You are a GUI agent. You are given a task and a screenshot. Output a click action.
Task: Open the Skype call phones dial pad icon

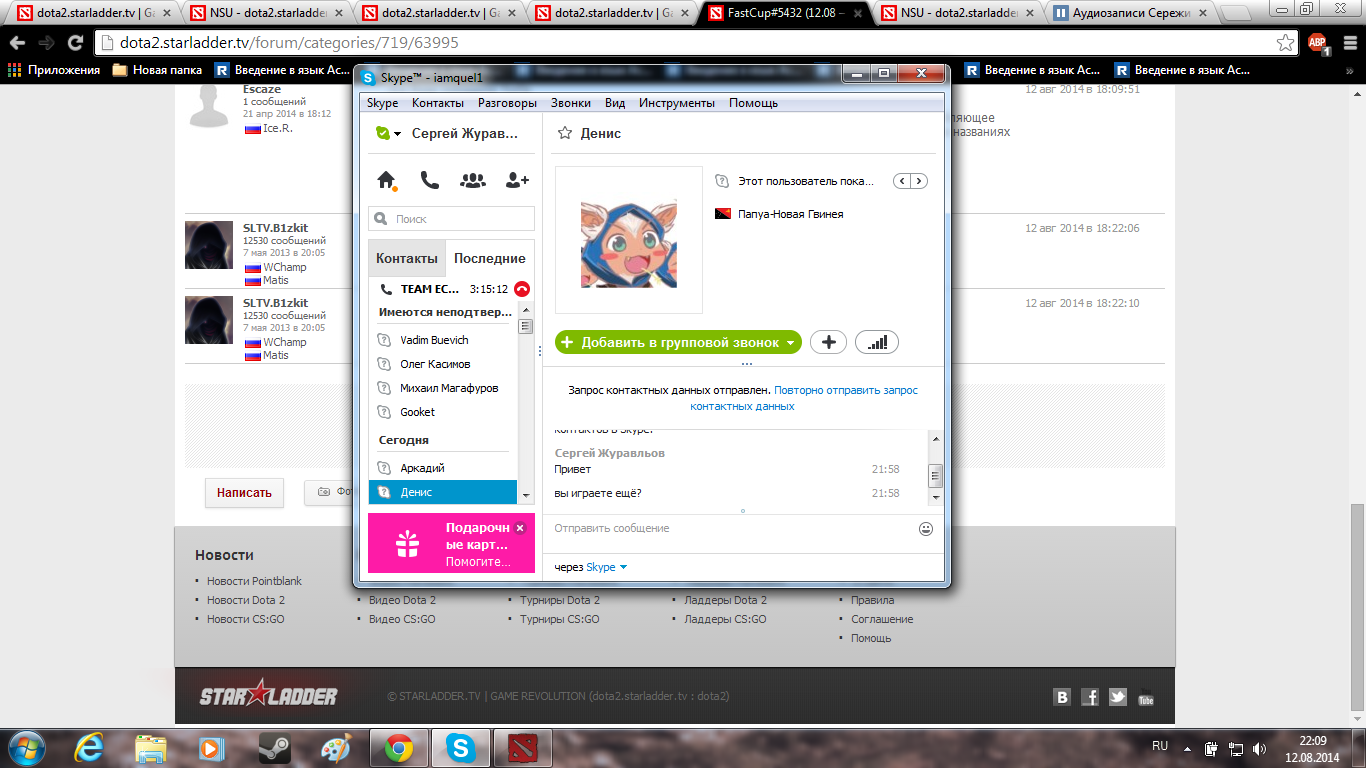click(x=429, y=180)
